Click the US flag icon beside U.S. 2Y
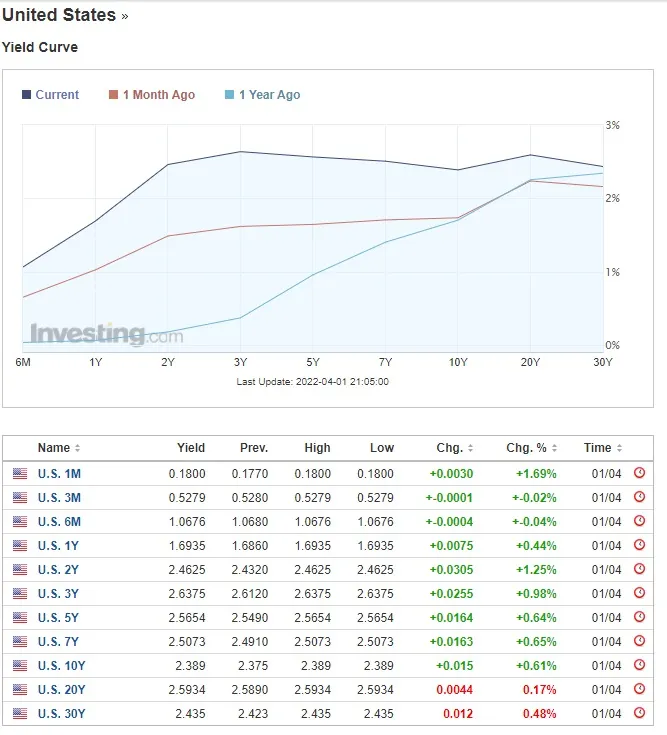Image resolution: width=667 pixels, height=735 pixels. 20,569
